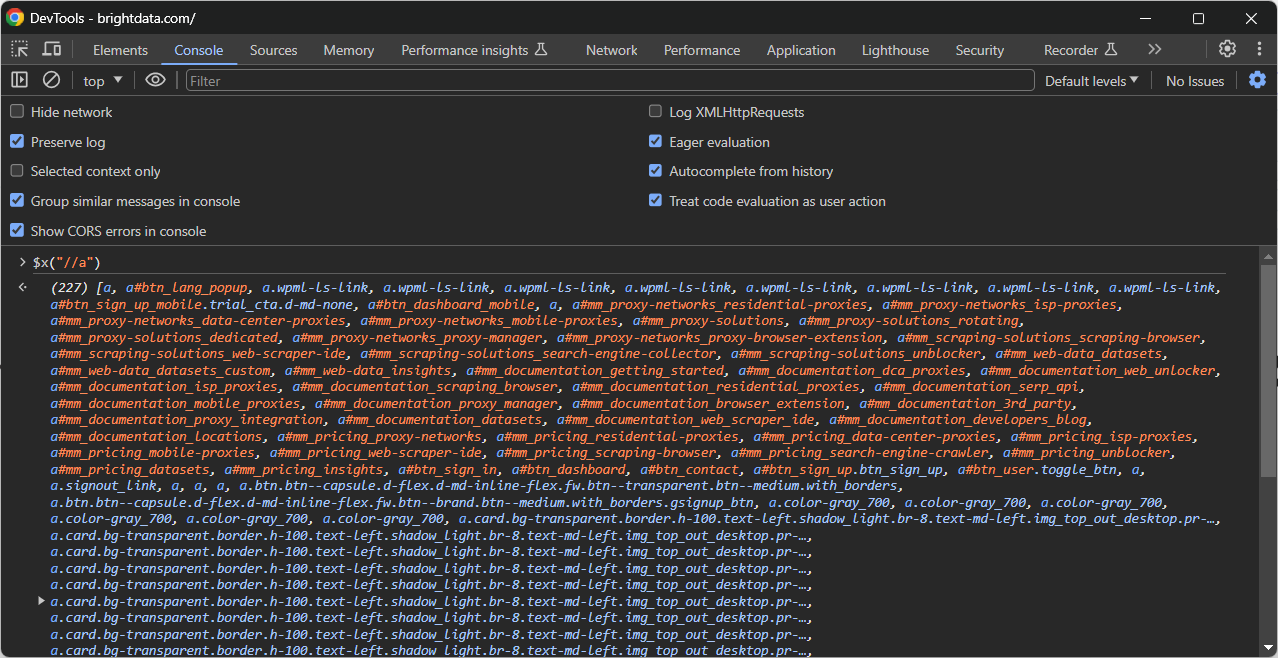Open the console sidebar panel icon
This screenshot has height=658, width=1278.
(x=18, y=80)
